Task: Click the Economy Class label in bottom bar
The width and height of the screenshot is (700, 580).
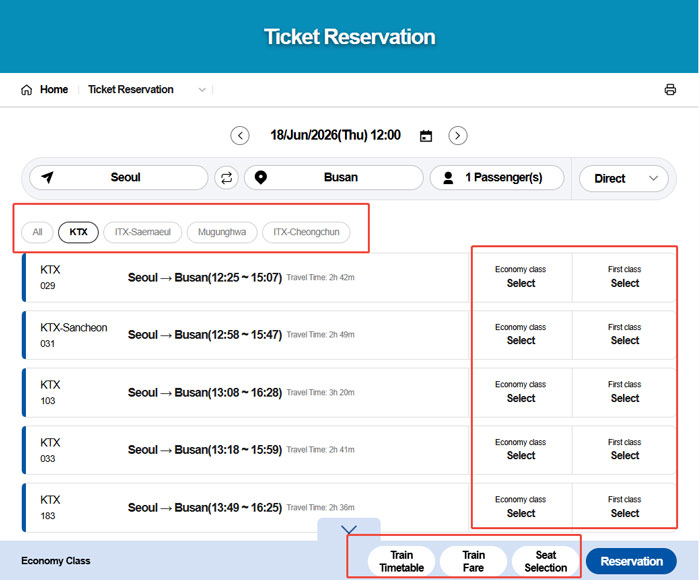Action: pyautogui.click(x=56, y=561)
